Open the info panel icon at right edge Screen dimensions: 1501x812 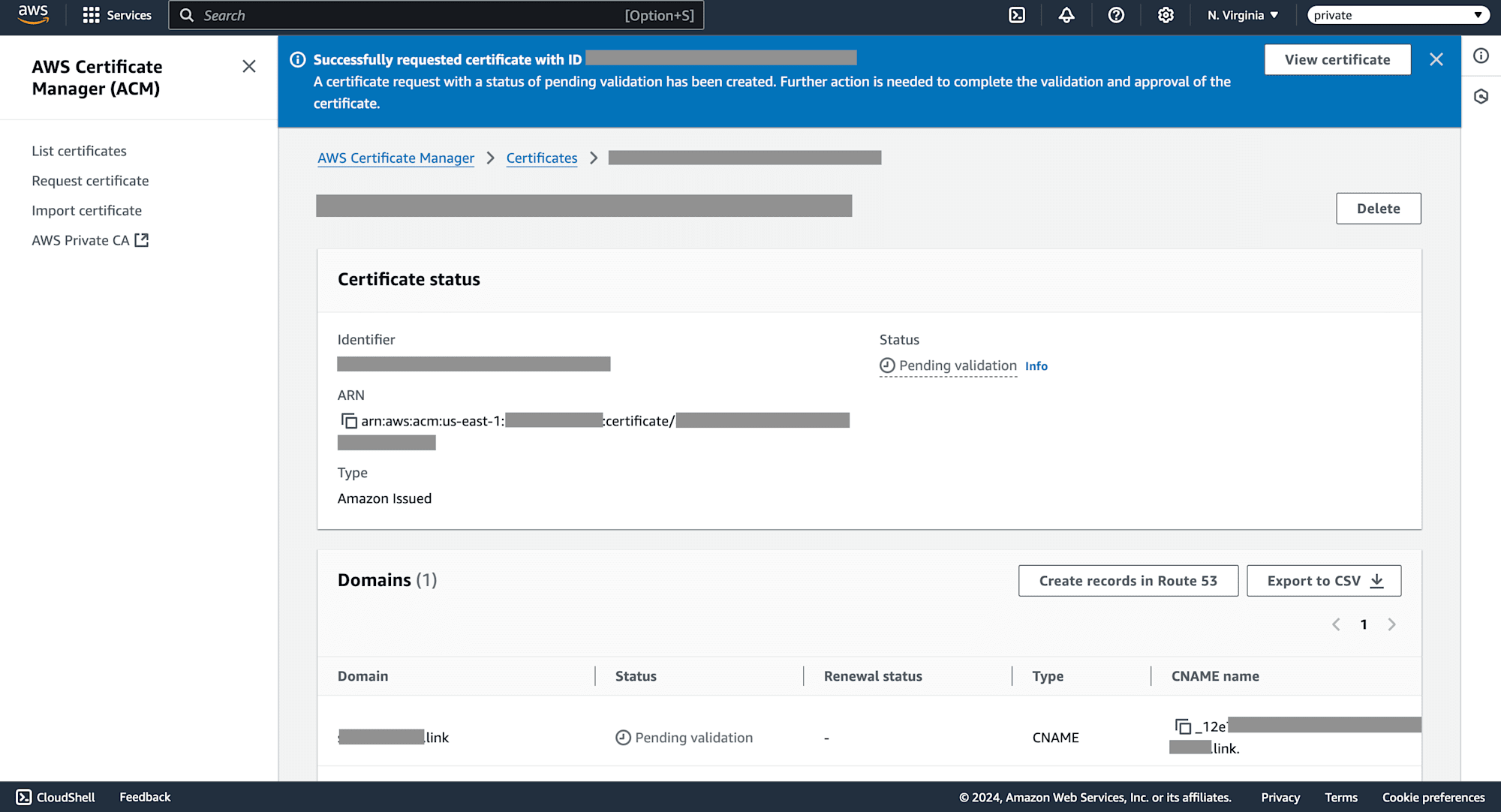1481,56
